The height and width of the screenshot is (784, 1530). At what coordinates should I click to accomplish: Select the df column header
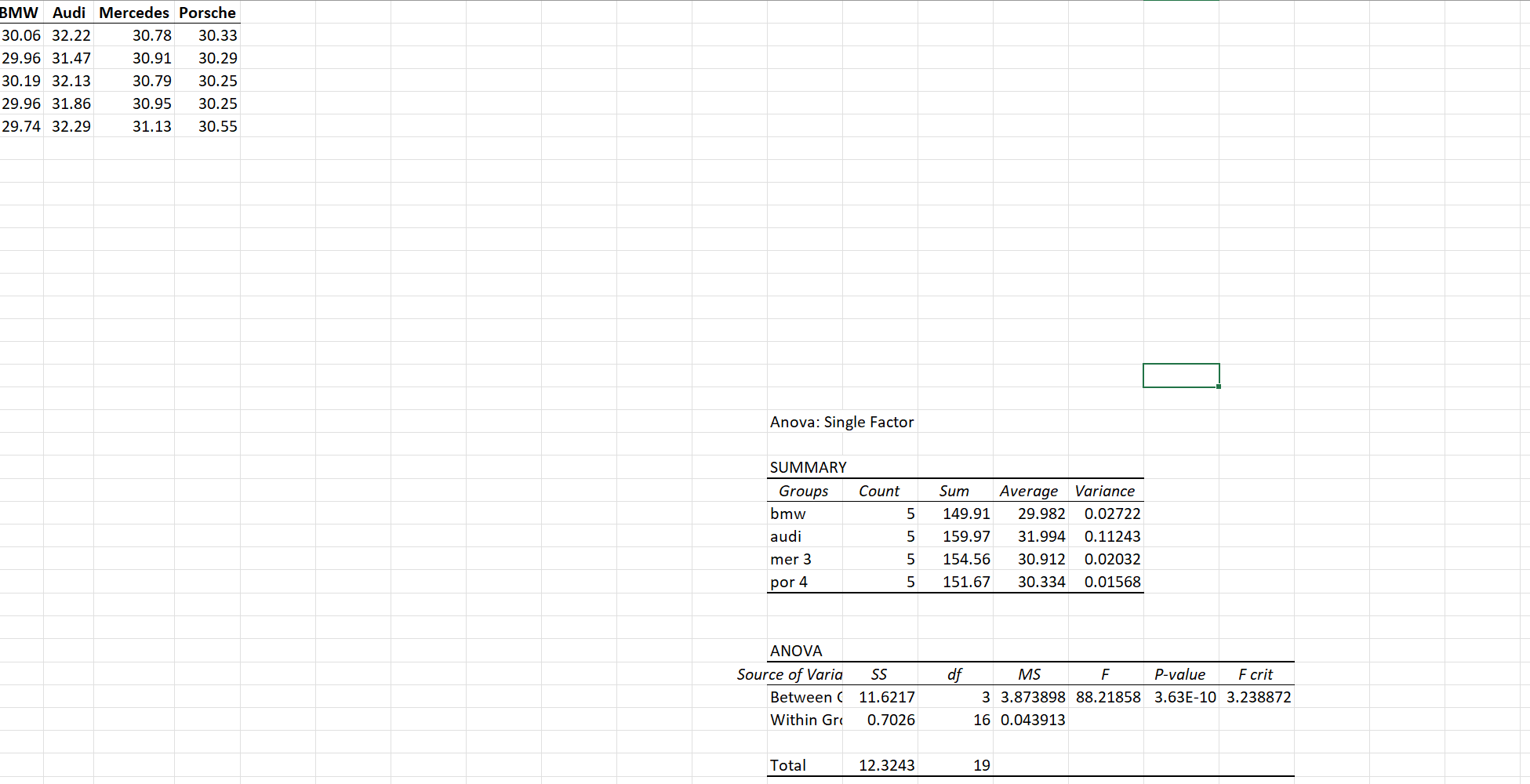pos(955,674)
